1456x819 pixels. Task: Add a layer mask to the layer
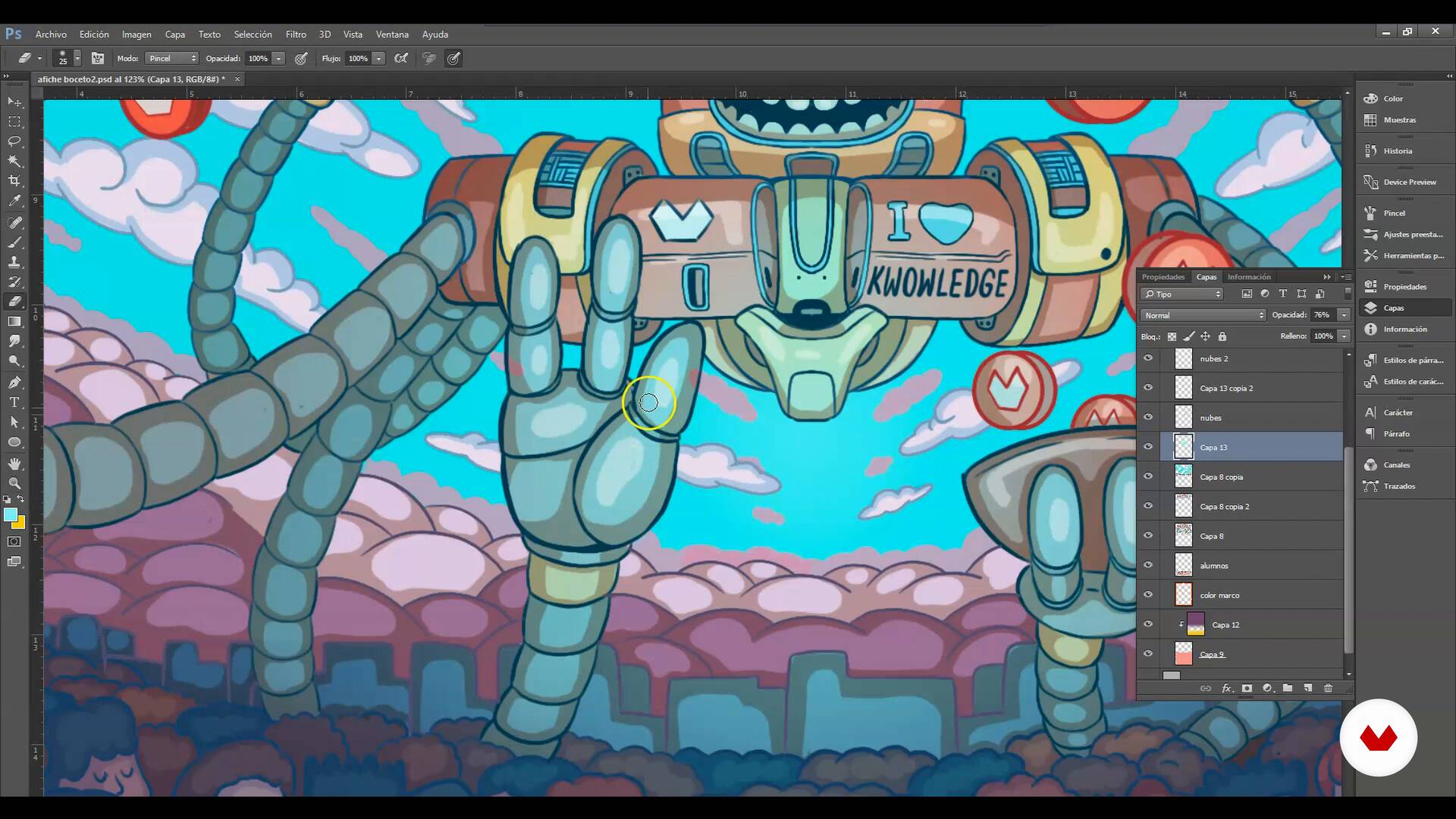click(1247, 688)
